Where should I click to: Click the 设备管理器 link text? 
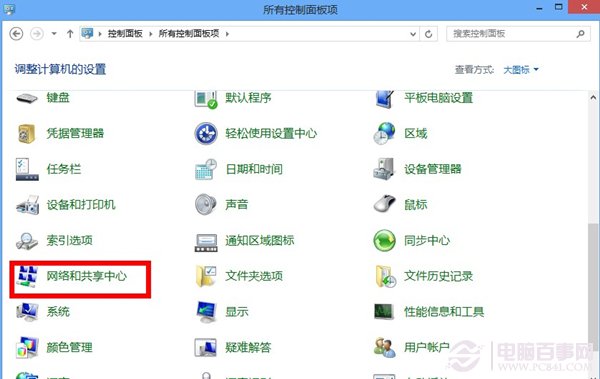[433, 169]
